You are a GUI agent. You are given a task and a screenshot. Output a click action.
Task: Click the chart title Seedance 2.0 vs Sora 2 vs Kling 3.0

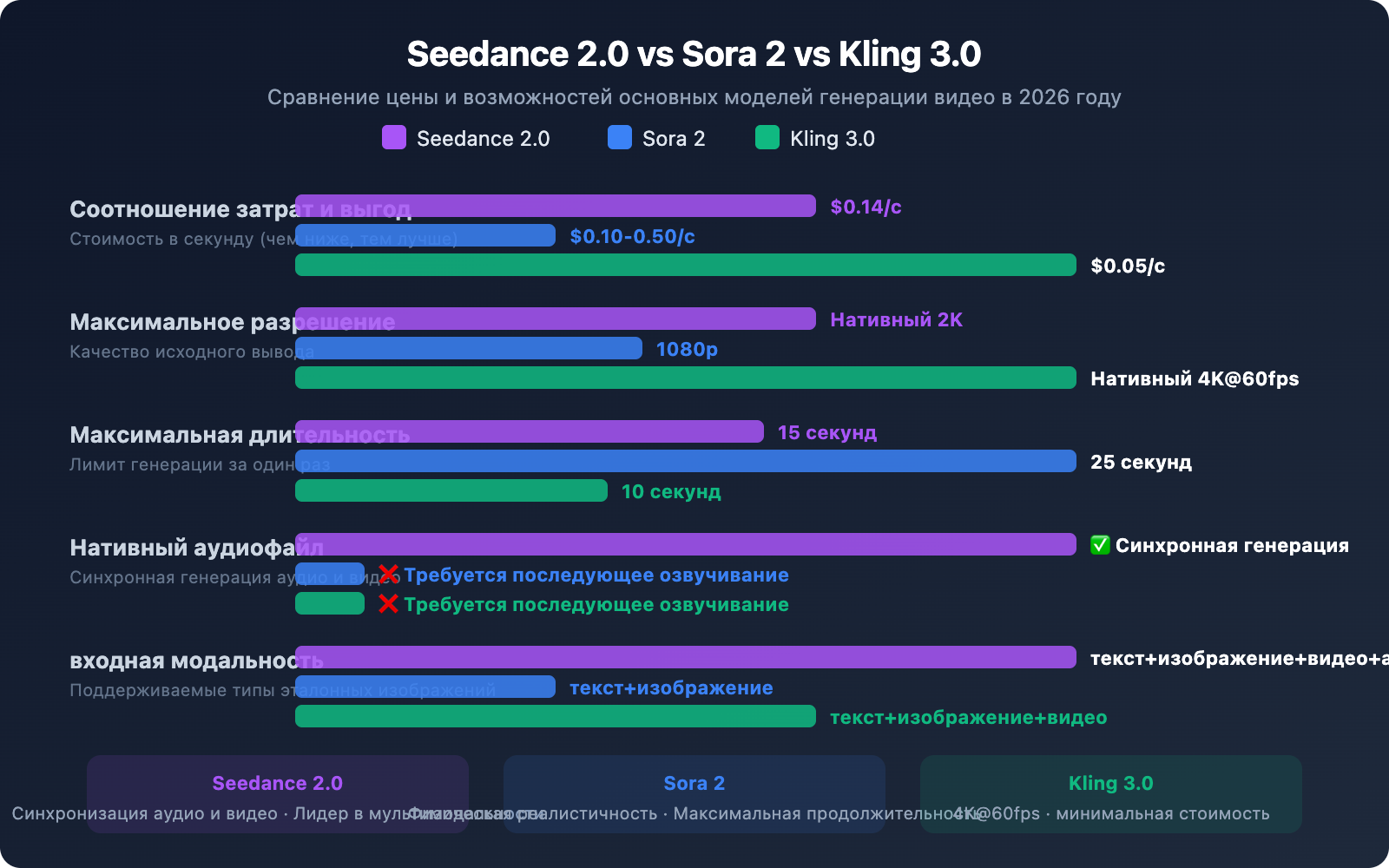point(694,53)
